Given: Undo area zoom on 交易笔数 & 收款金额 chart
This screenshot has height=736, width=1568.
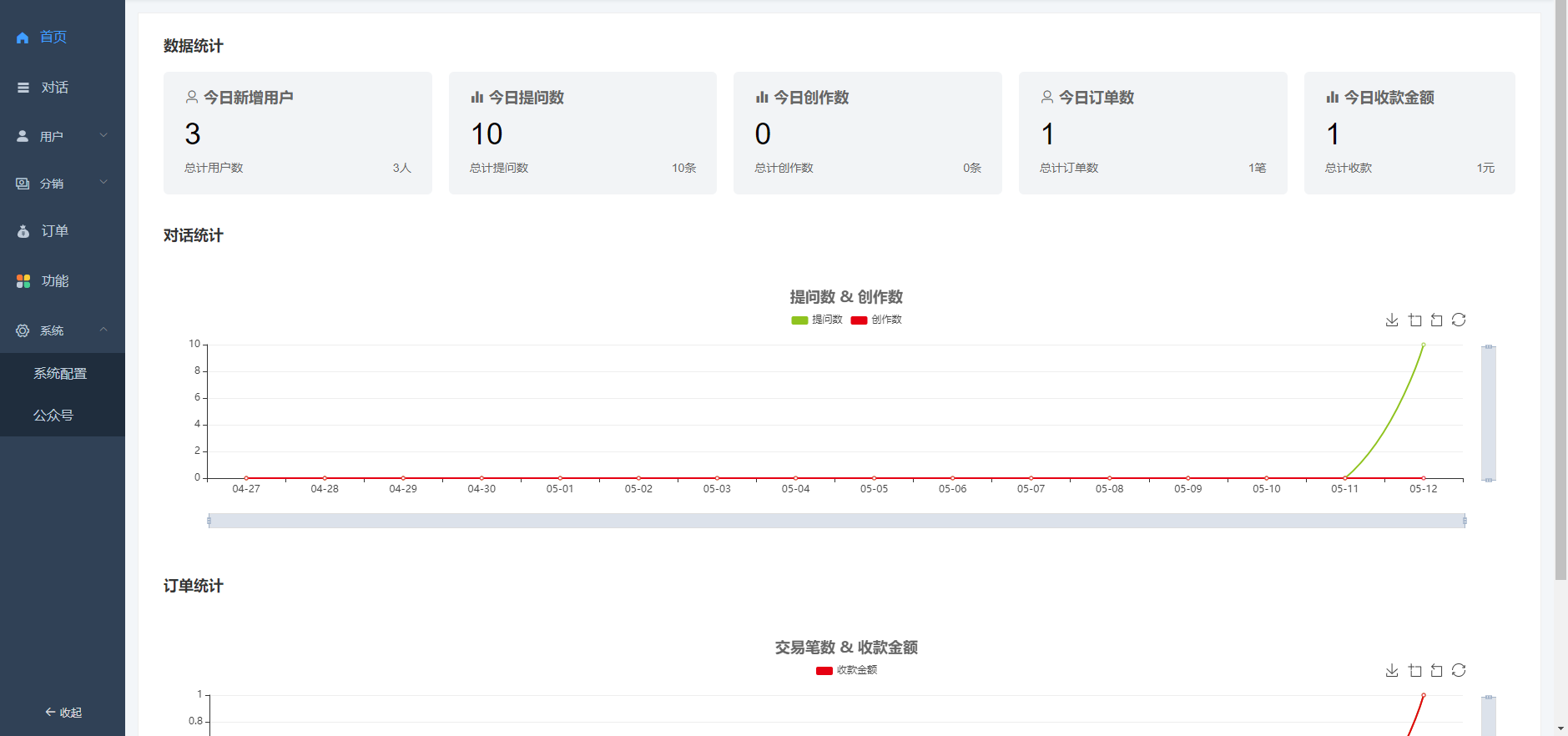Looking at the screenshot, I should [1436, 670].
